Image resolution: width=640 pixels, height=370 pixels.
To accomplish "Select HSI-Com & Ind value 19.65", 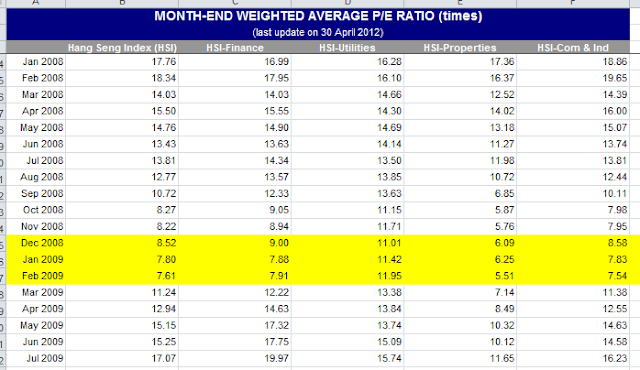I will coord(573,78).
